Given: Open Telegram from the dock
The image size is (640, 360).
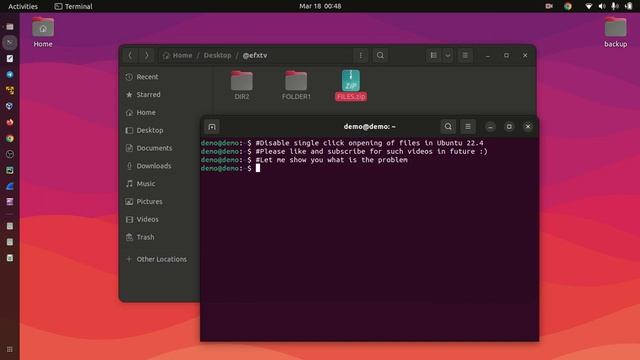Looking at the screenshot, I should coord(10,74).
